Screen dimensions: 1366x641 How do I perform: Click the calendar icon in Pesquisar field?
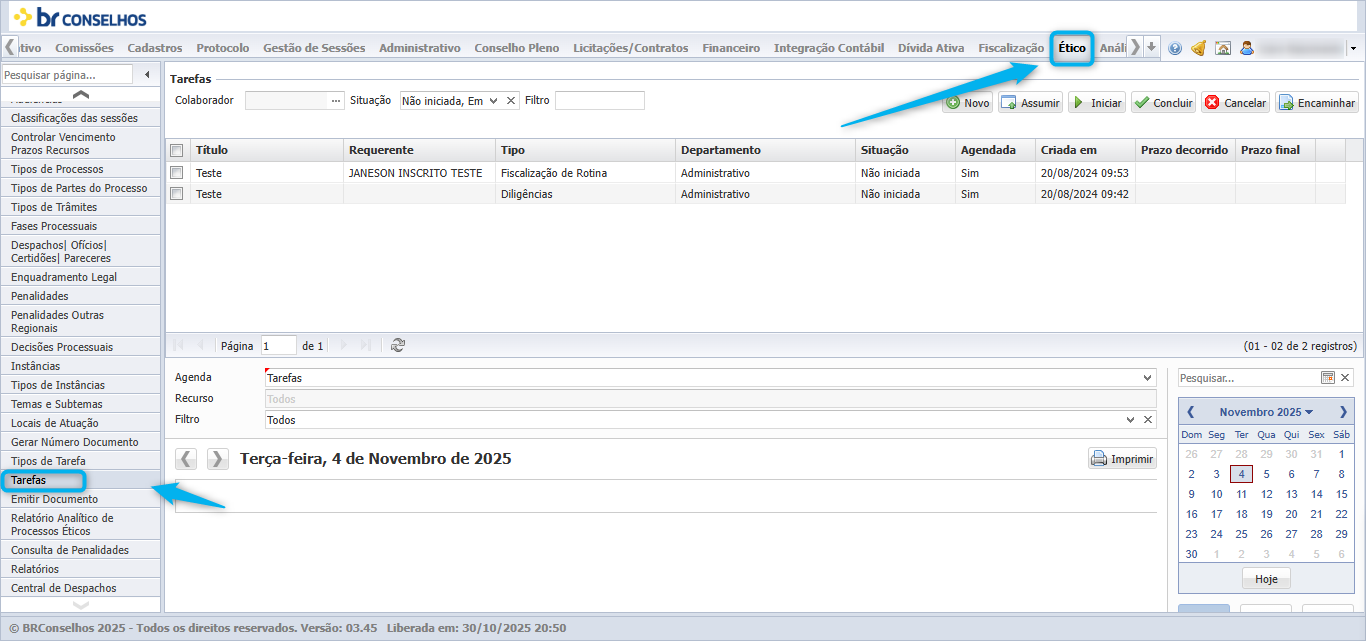tap(1328, 378)
